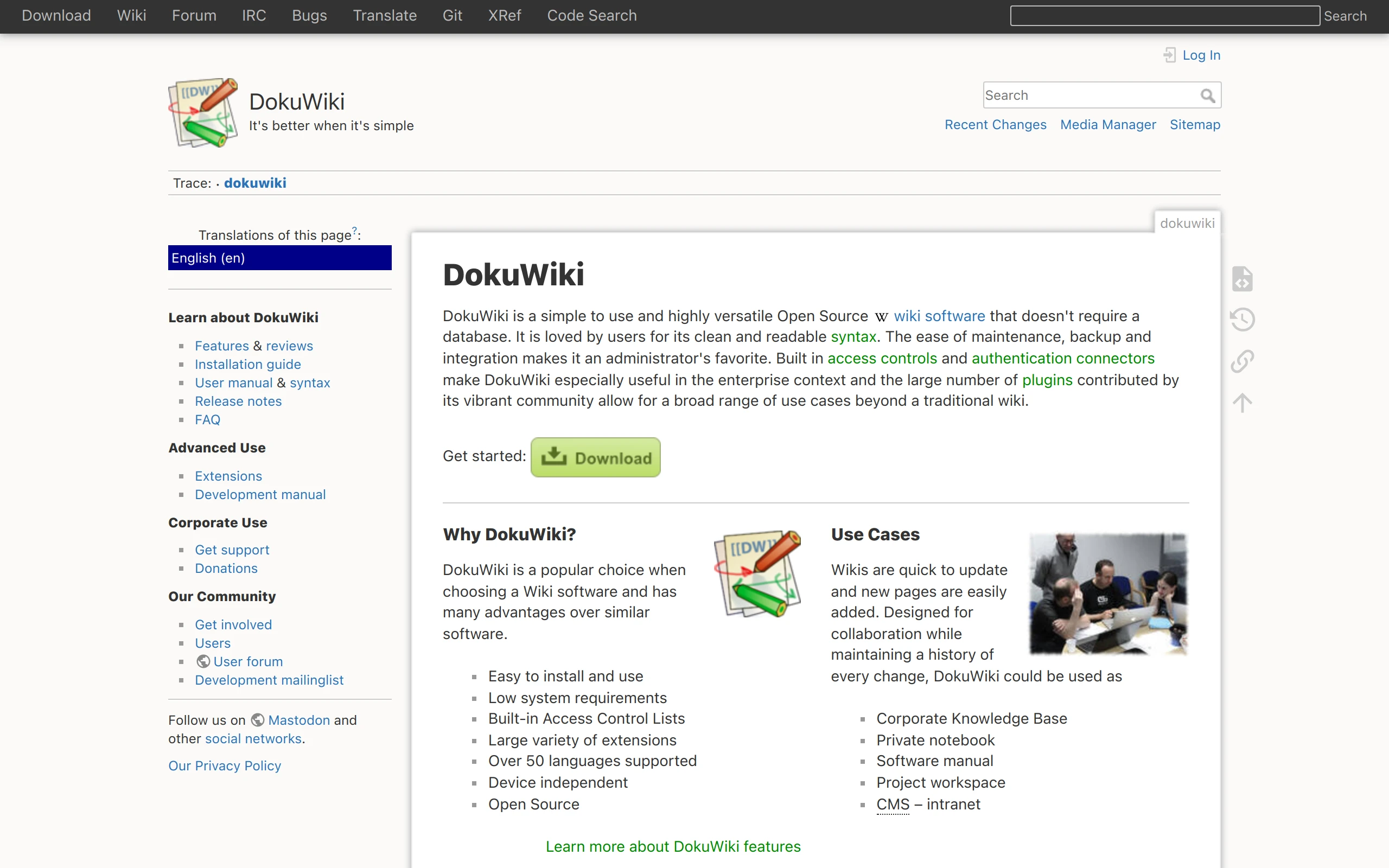Open the Translate page
This screenshot has width=1389, height=868.
pos(385,16)
